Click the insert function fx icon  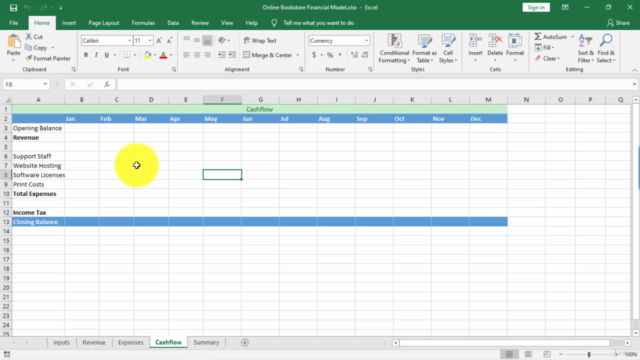107,84
